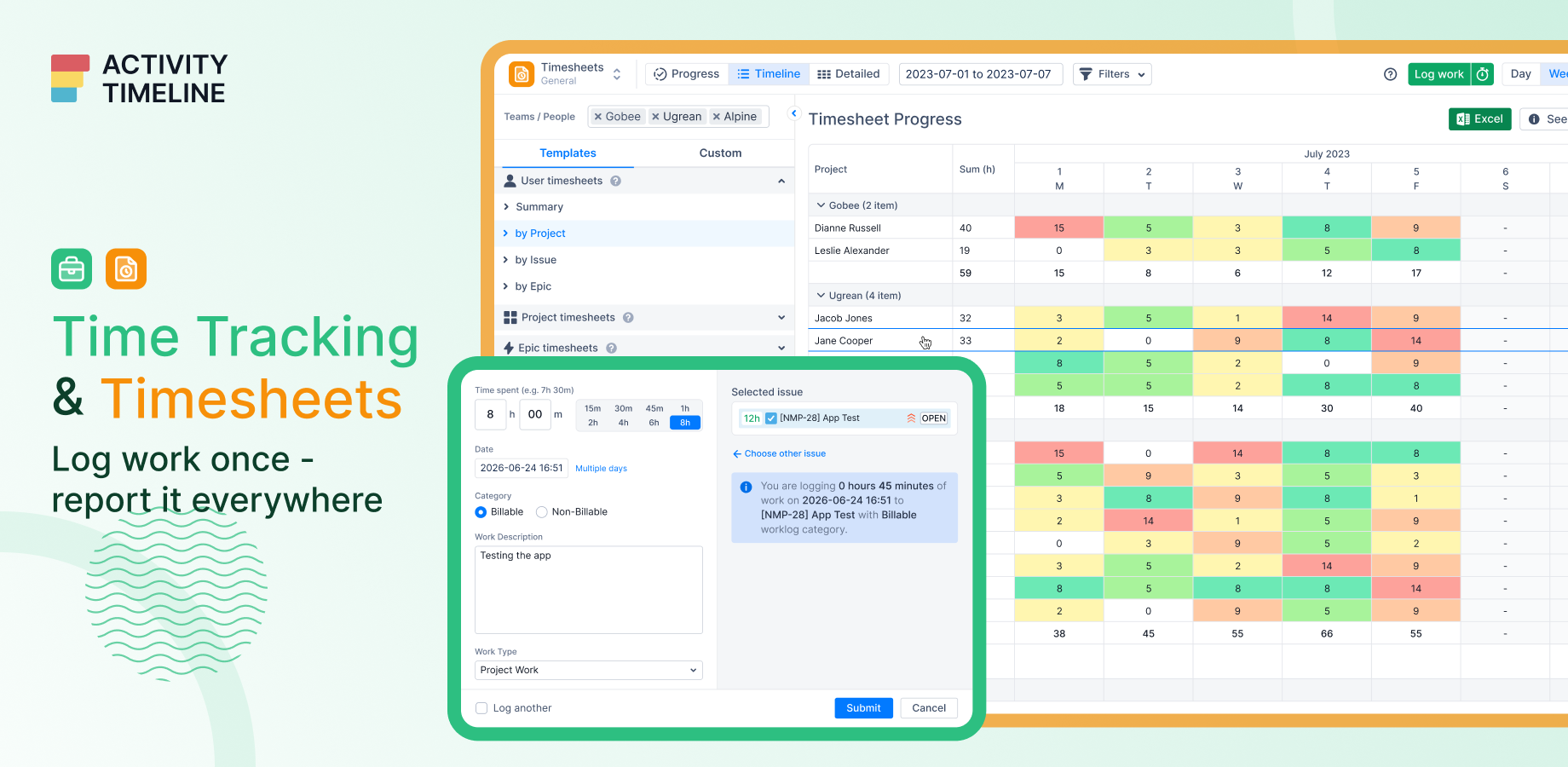Select the Billable radio button
Viewport: 1568px width, 767px height.
481,512
